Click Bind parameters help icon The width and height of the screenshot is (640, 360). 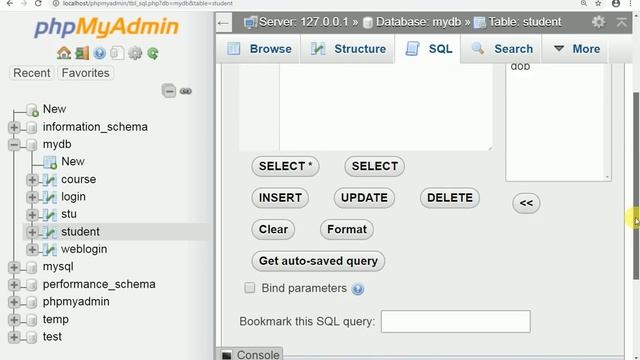click(358, 289)
